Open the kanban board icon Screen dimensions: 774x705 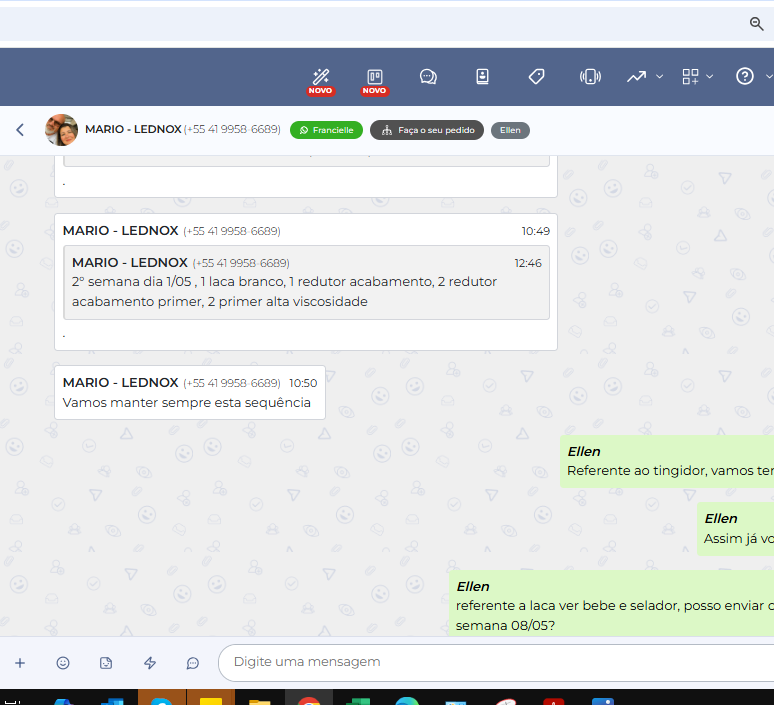click(375, 76)
